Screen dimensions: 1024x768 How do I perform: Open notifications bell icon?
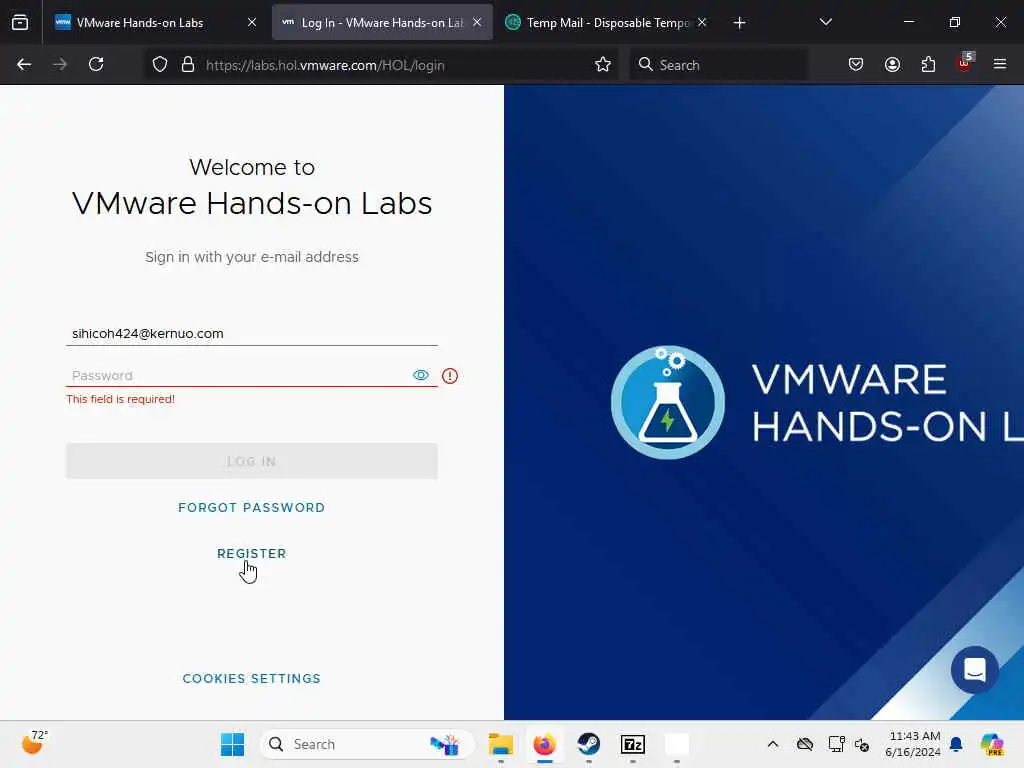[956, 744]
